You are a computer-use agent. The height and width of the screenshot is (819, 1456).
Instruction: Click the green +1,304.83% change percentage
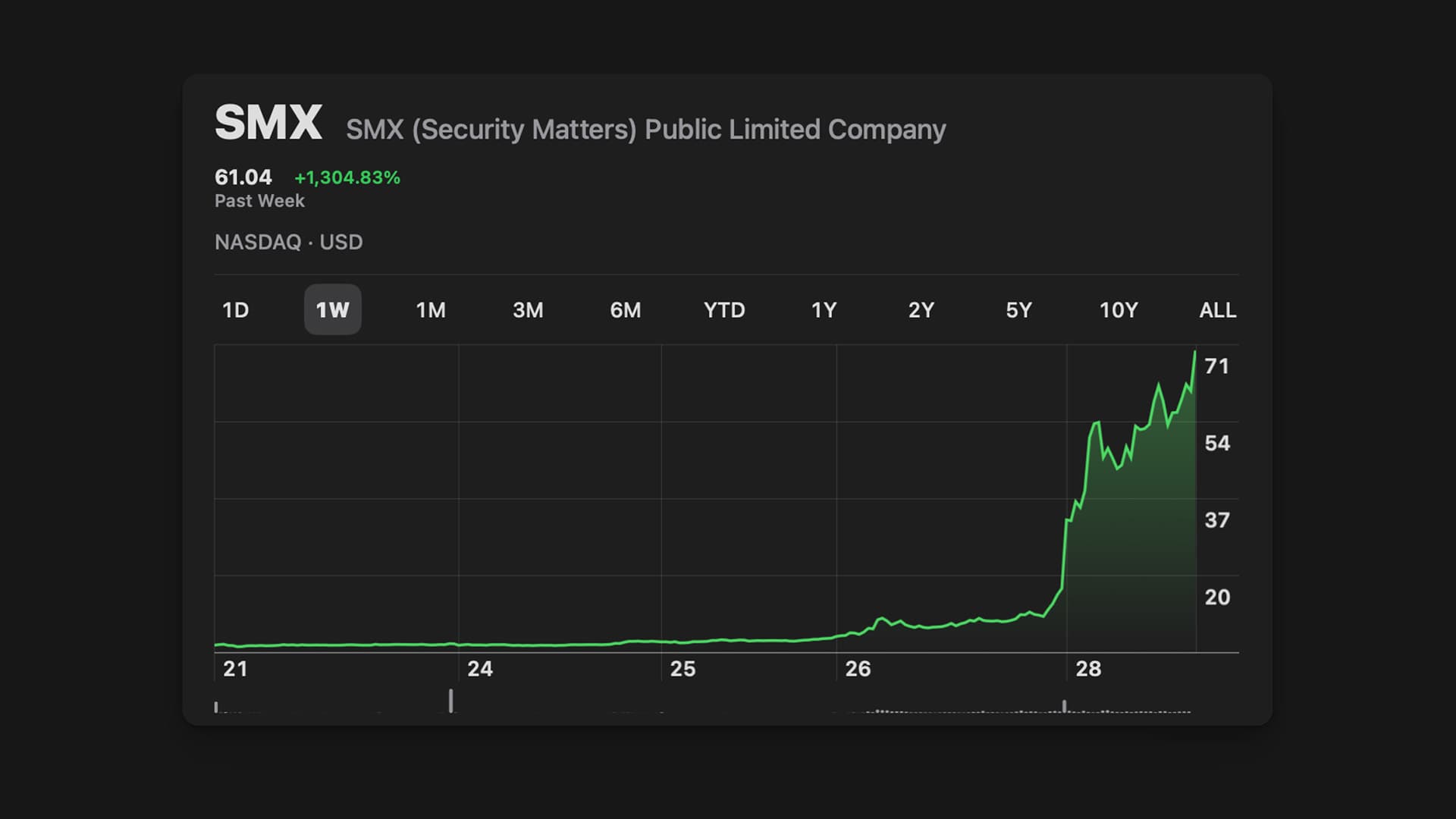tap(347, 177)
